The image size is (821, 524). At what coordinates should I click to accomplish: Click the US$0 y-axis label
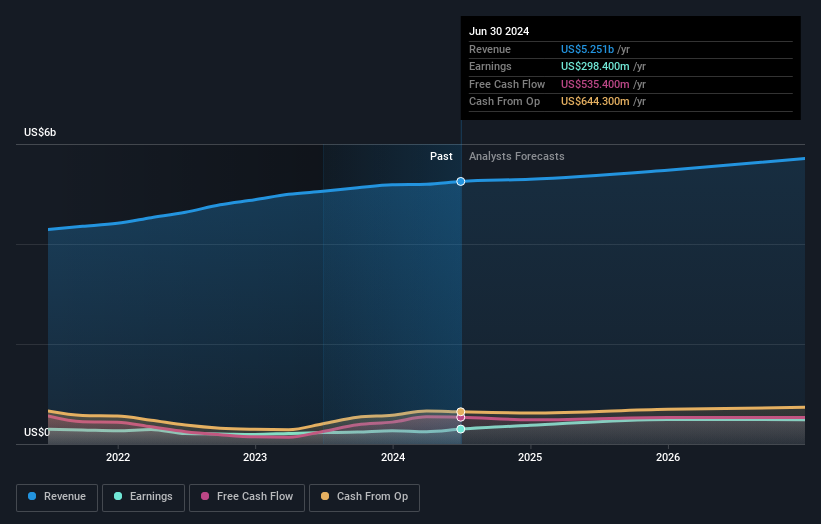(x=37, y=432)
